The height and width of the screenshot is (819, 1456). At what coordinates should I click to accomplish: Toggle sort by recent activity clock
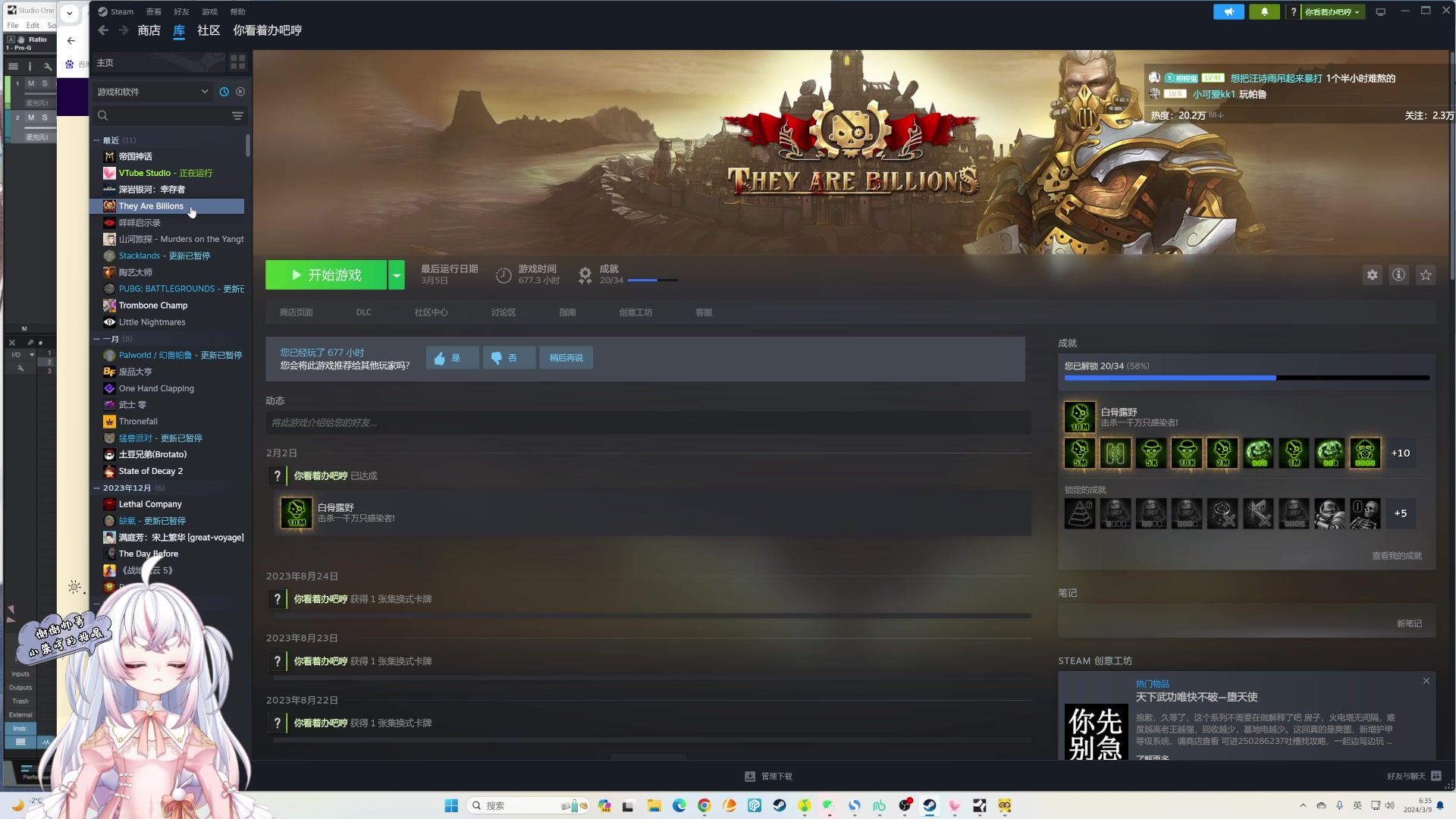pyautogui.click(x=224, y=92)
